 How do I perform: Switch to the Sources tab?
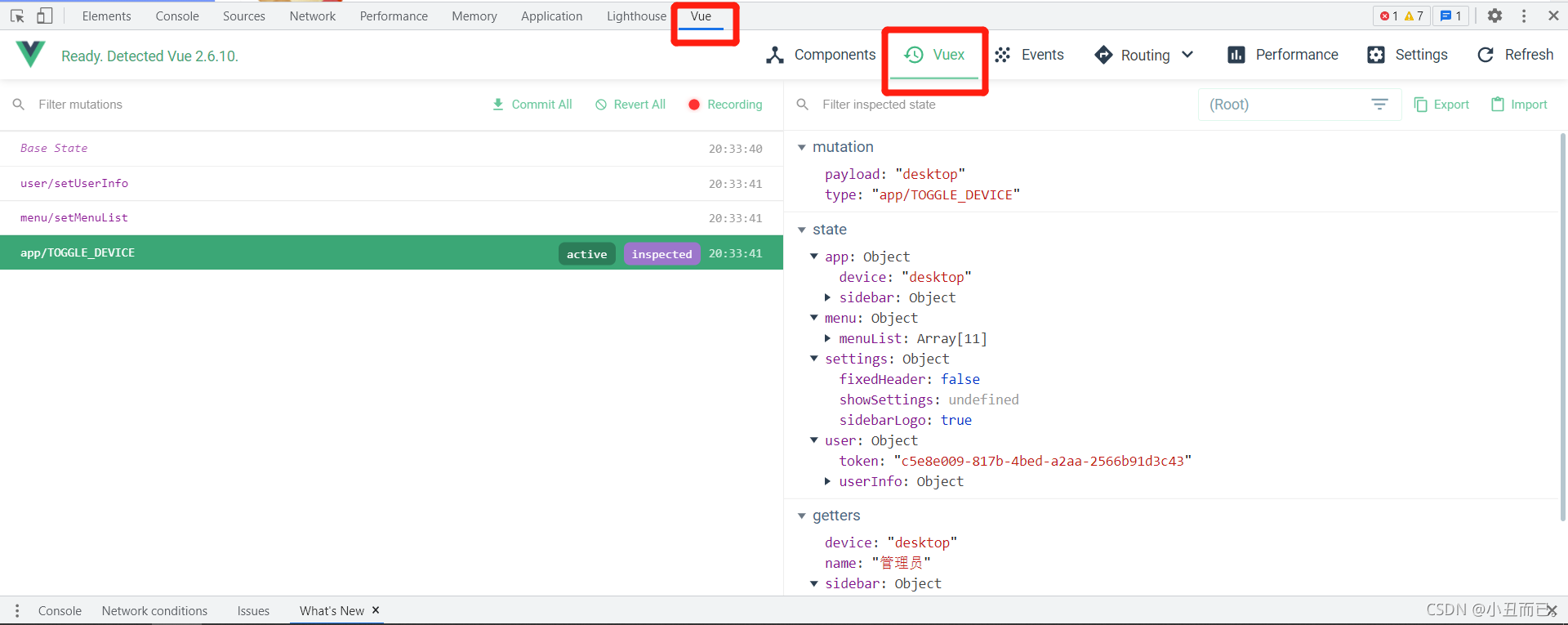(x=244, y=16)
